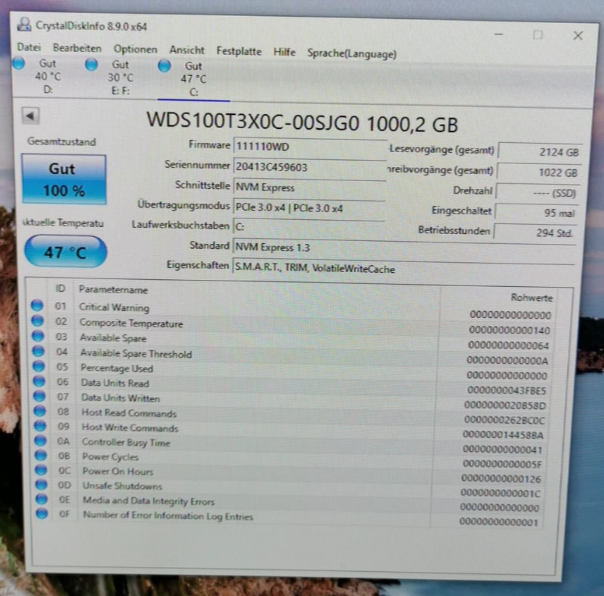The image size is (604, 596).
Task: Click the ID column header
Action: tap(60, 288)
